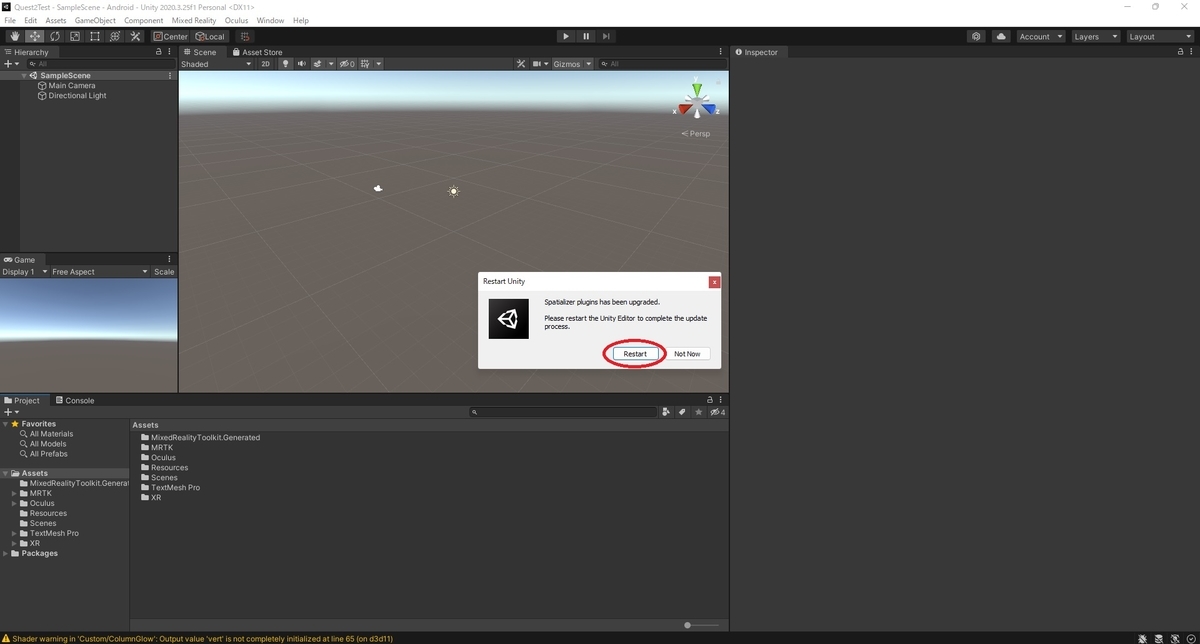1200x644 pixels.
Task: Save Project search as favorite star
Action: [x=698, y=412]
